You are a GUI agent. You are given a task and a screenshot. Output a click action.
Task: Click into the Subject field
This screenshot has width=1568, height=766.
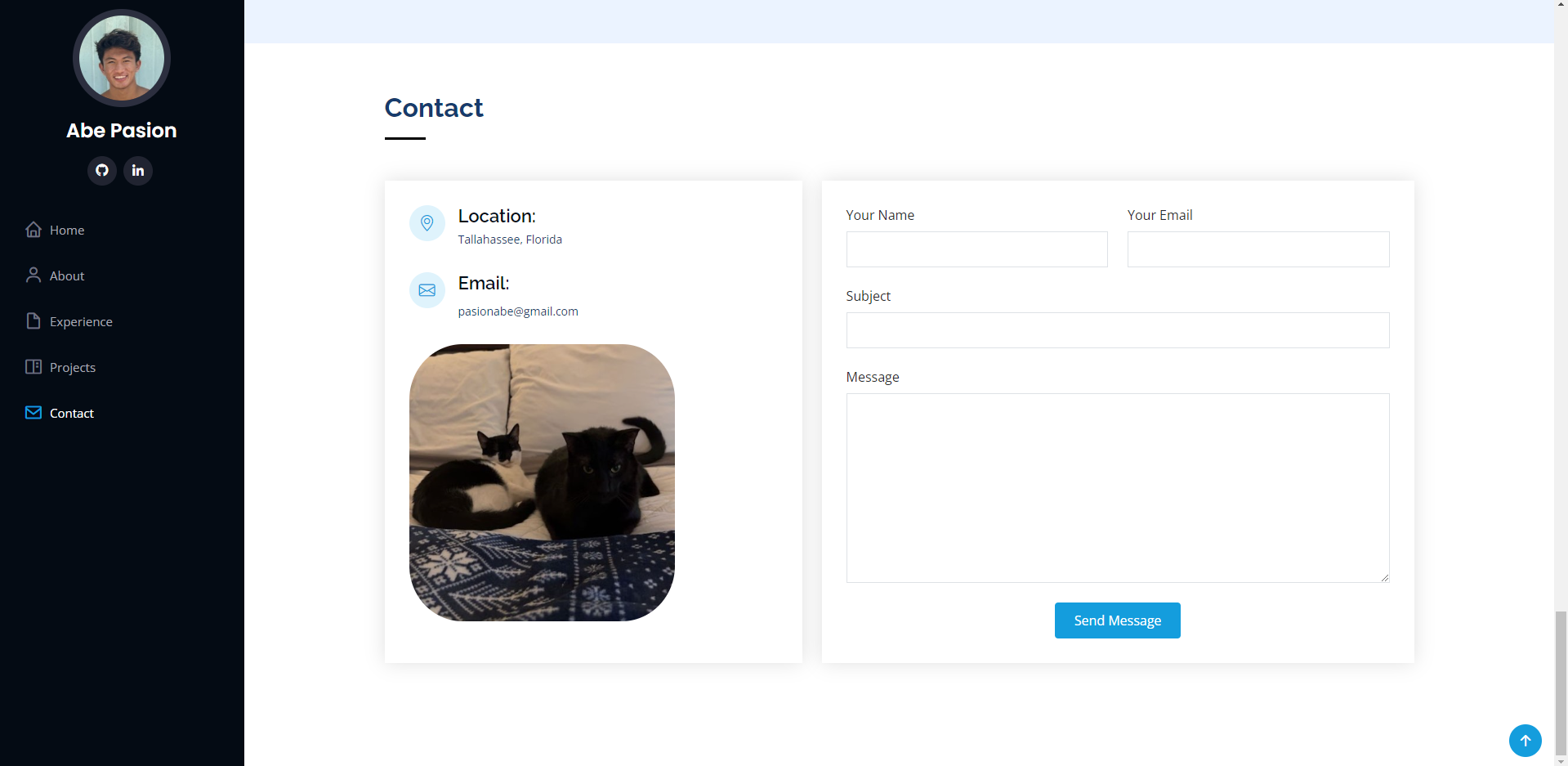1118,330
